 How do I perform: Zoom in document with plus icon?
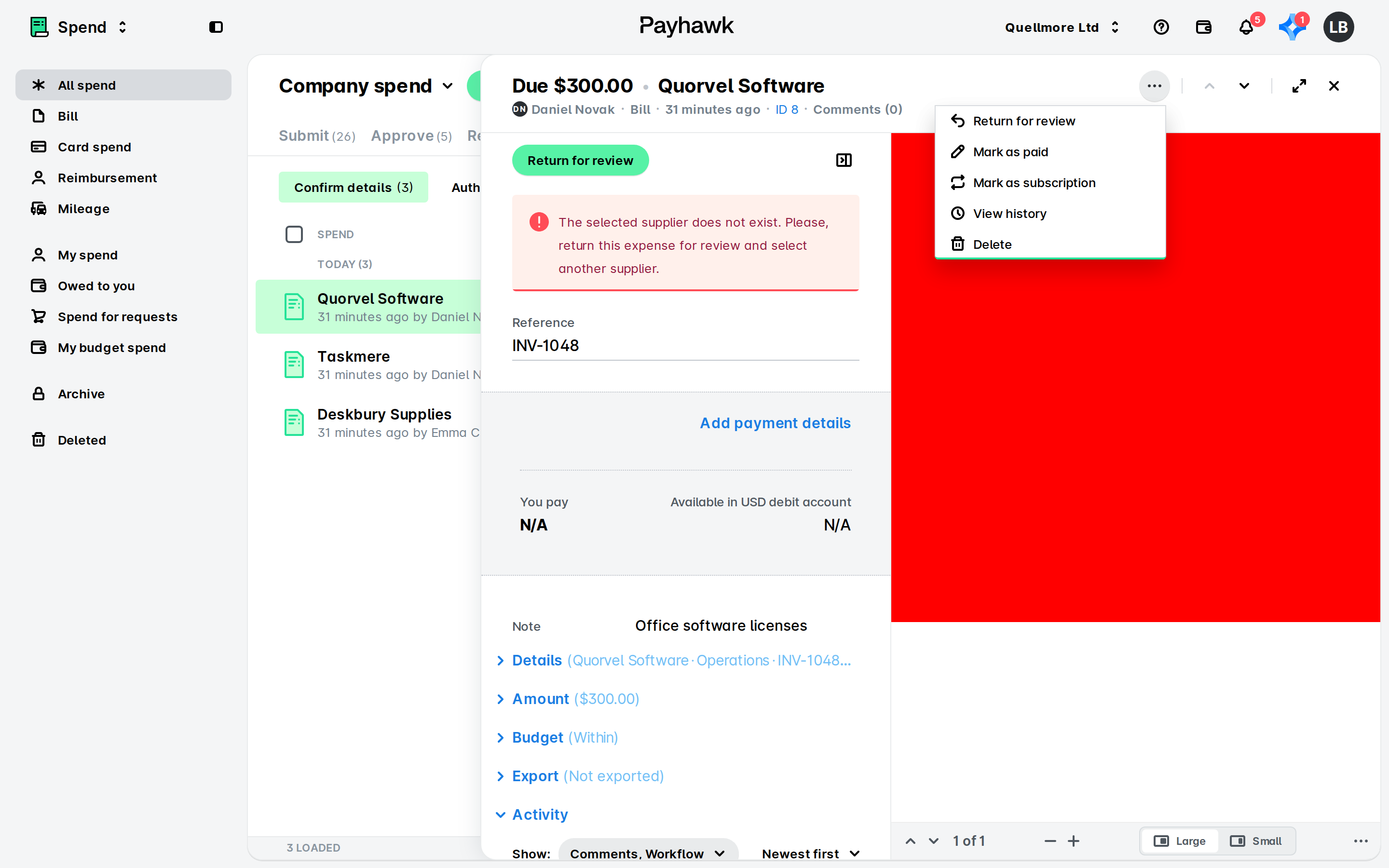point(1073,841)
